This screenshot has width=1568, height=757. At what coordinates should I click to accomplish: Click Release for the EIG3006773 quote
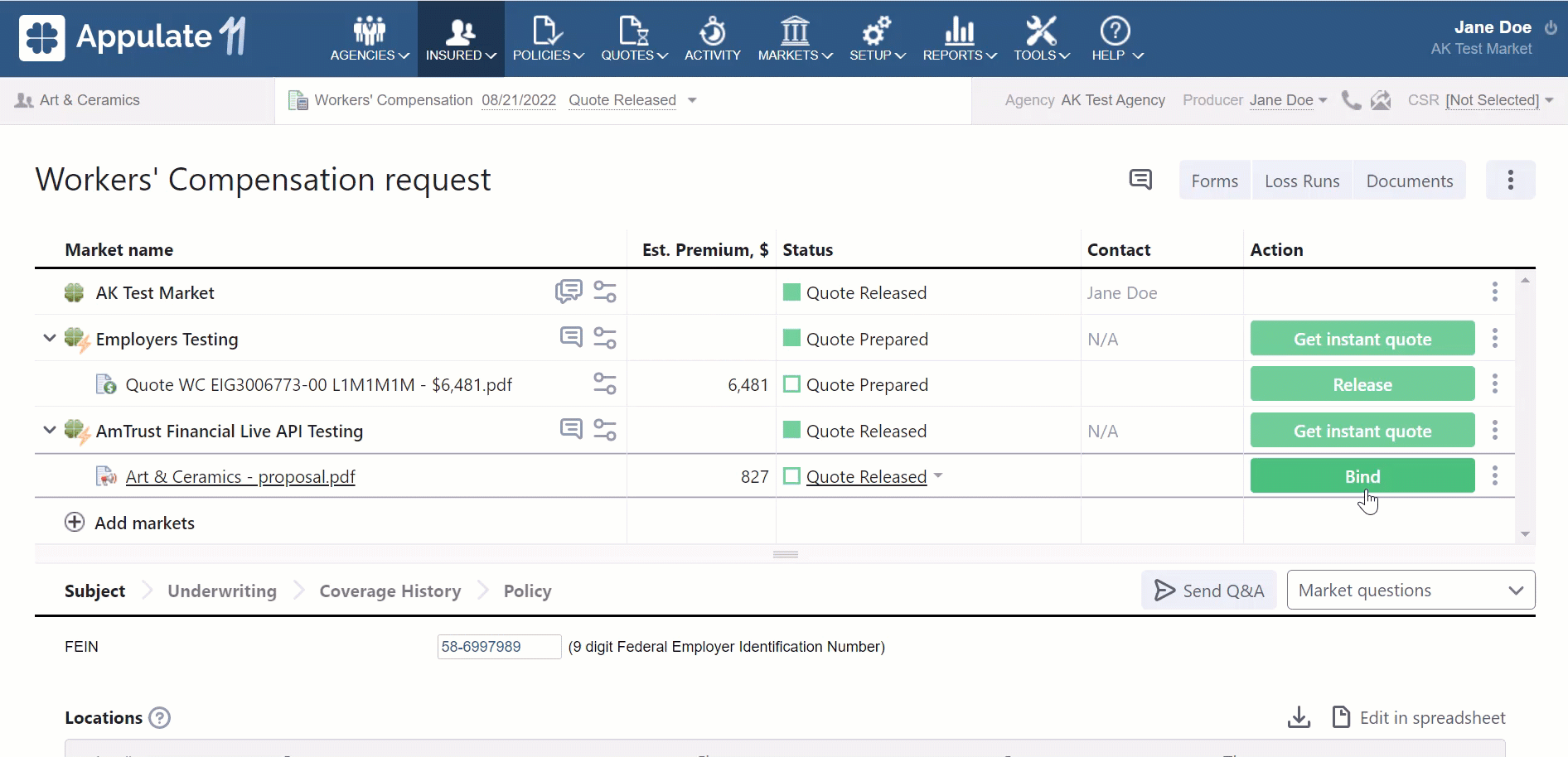coord(1362,384)
